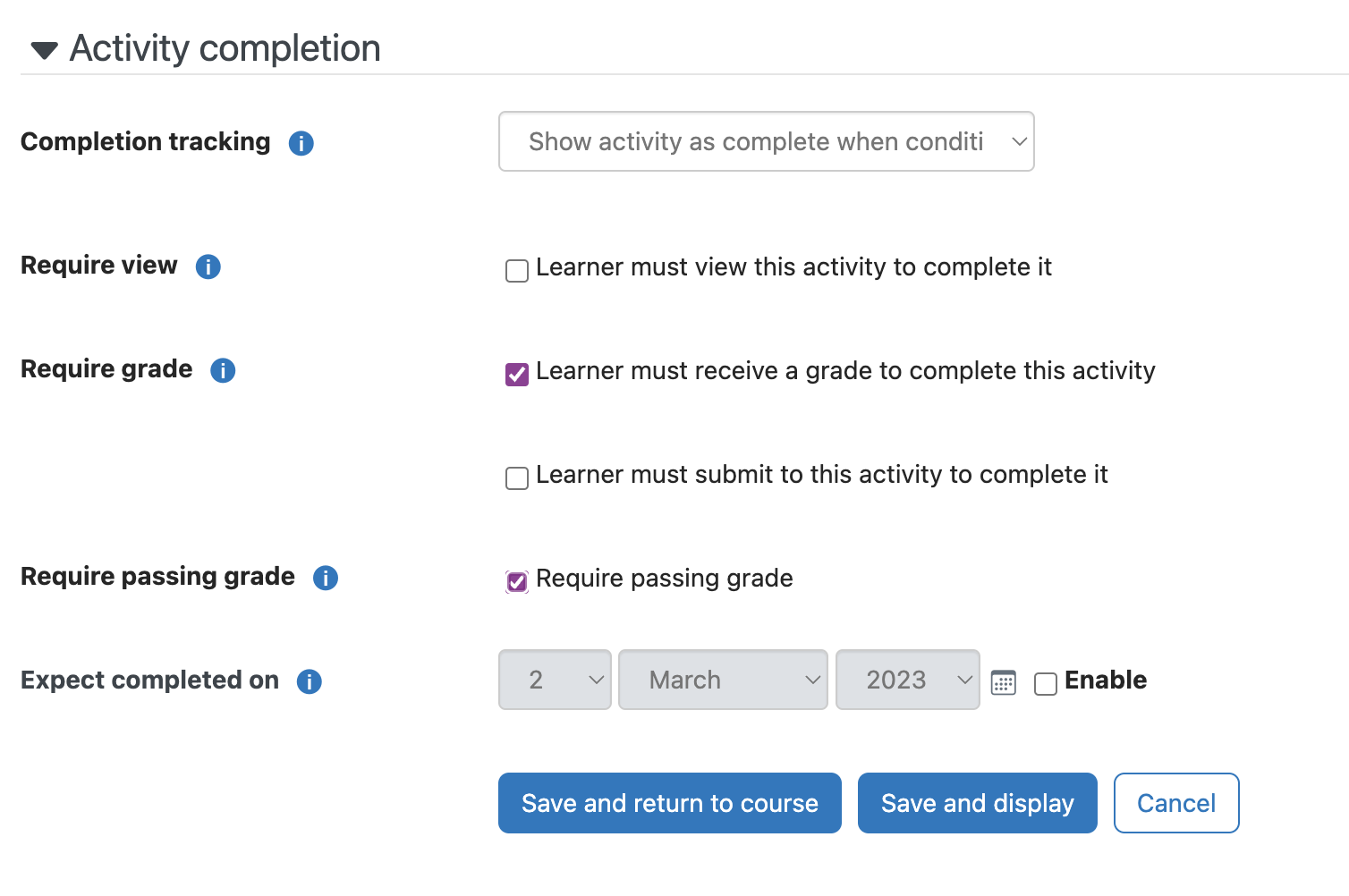Check Learner must submit to this activity
This screenshot has height=896, width=1349.
[x=517, y=478]
